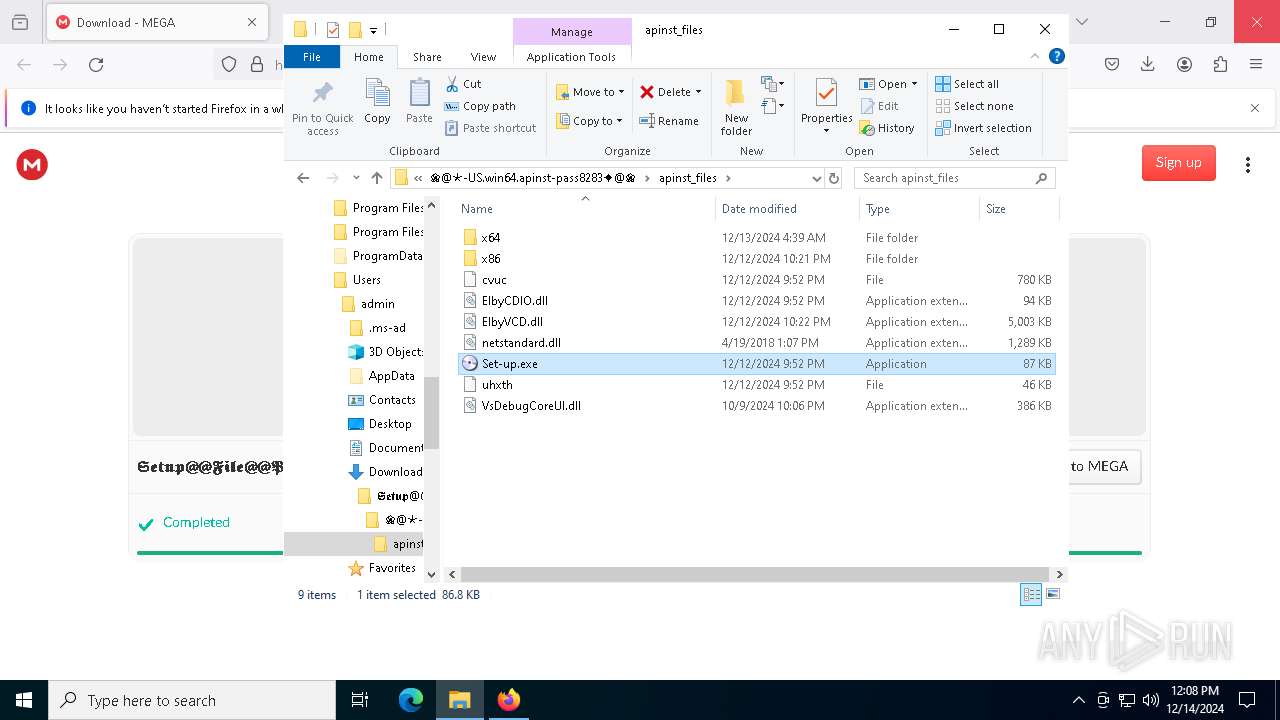Click the Copy ribbon button

tap(377, 102)
